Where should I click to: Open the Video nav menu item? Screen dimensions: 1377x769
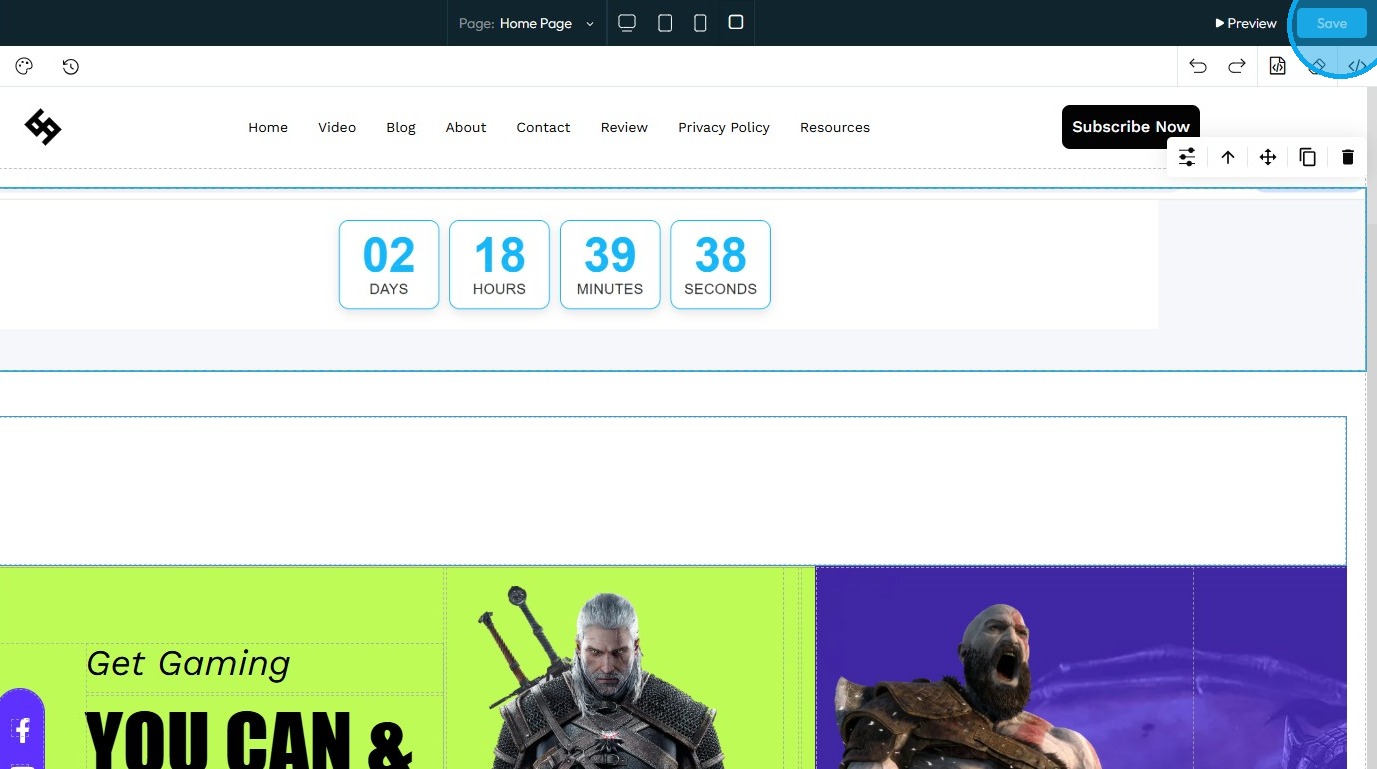pos(337,127)
